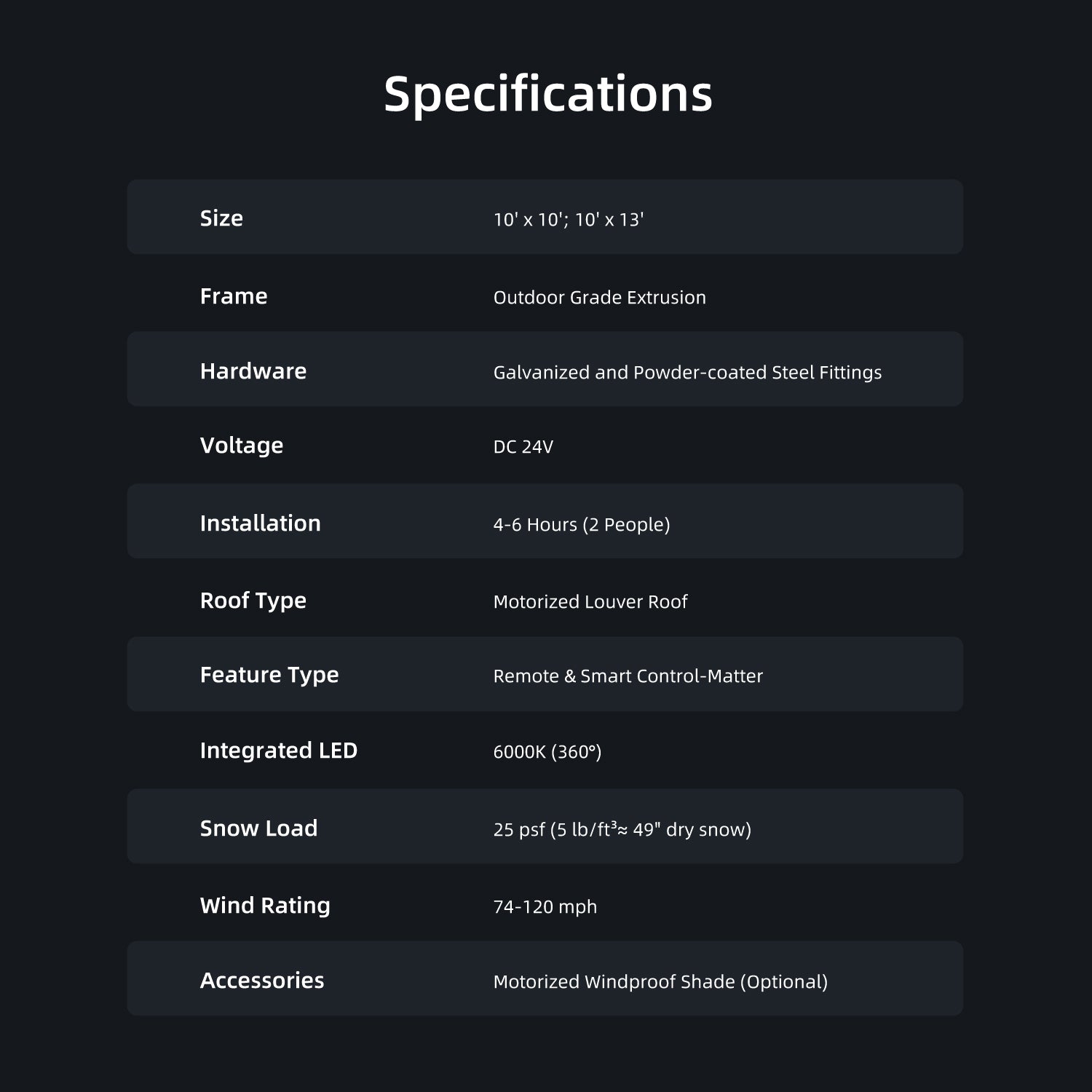Viewport: 1092px width, 1092px height.
Task: Click the Specifications heading
Action: (x=547, y=95)
